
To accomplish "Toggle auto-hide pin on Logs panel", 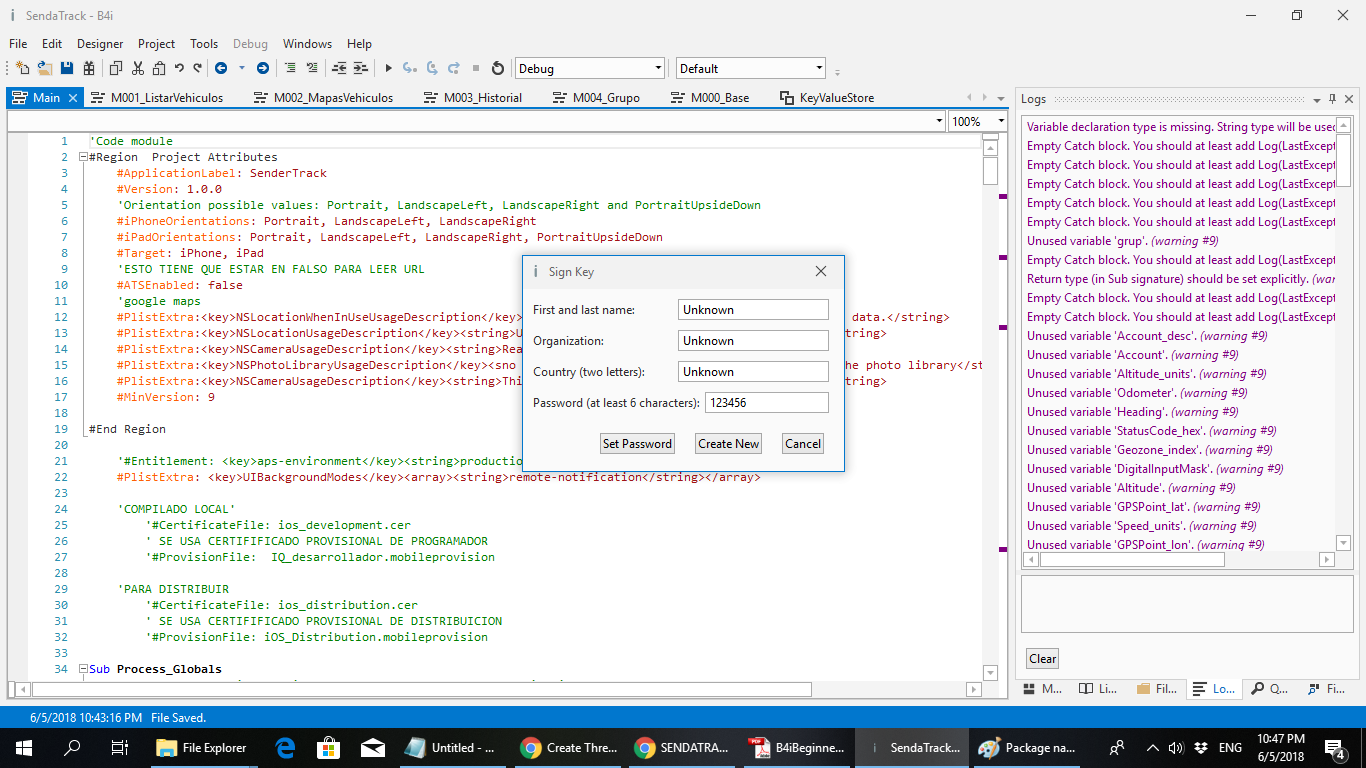I will coord(1332,99).
